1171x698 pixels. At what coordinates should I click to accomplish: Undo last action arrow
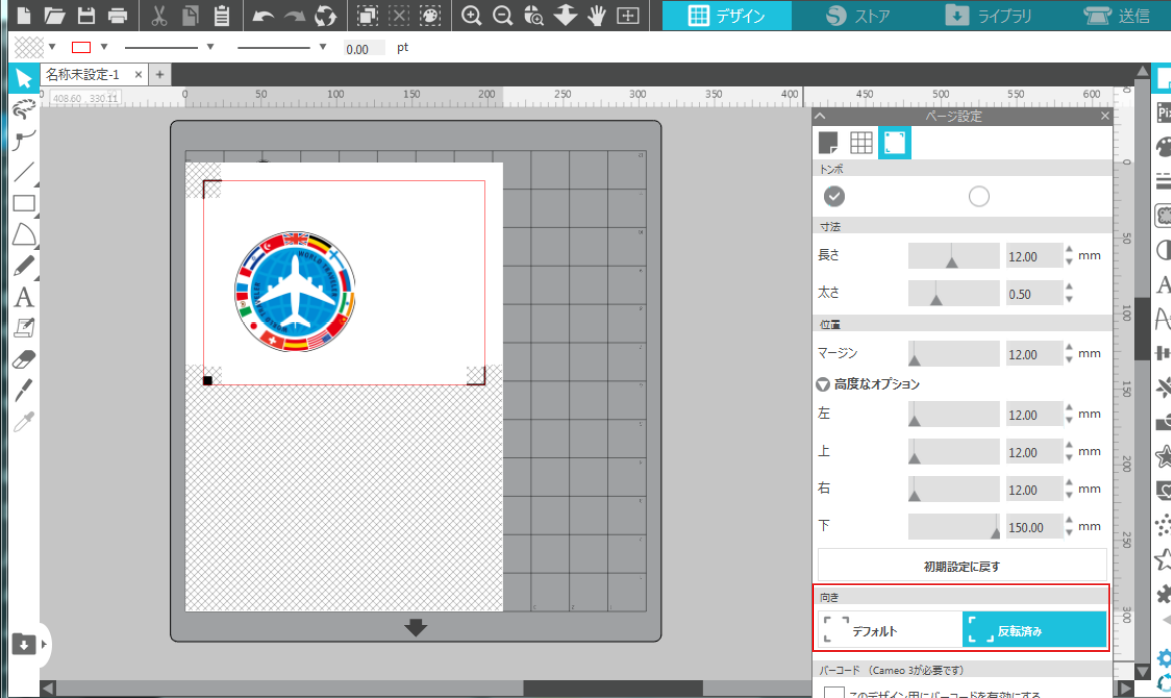pyautogui.click(x=263, y=15)
